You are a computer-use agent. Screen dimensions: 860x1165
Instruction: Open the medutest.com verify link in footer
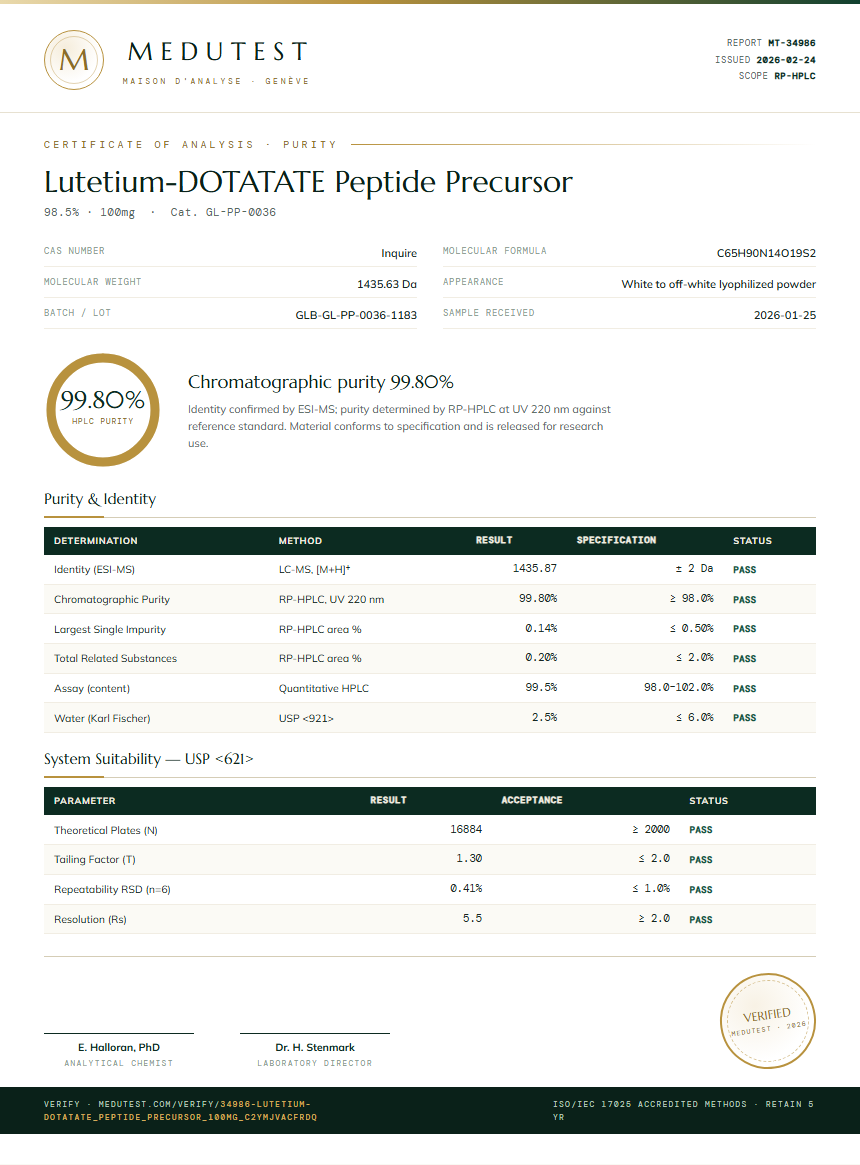[x=181, y=1110]
